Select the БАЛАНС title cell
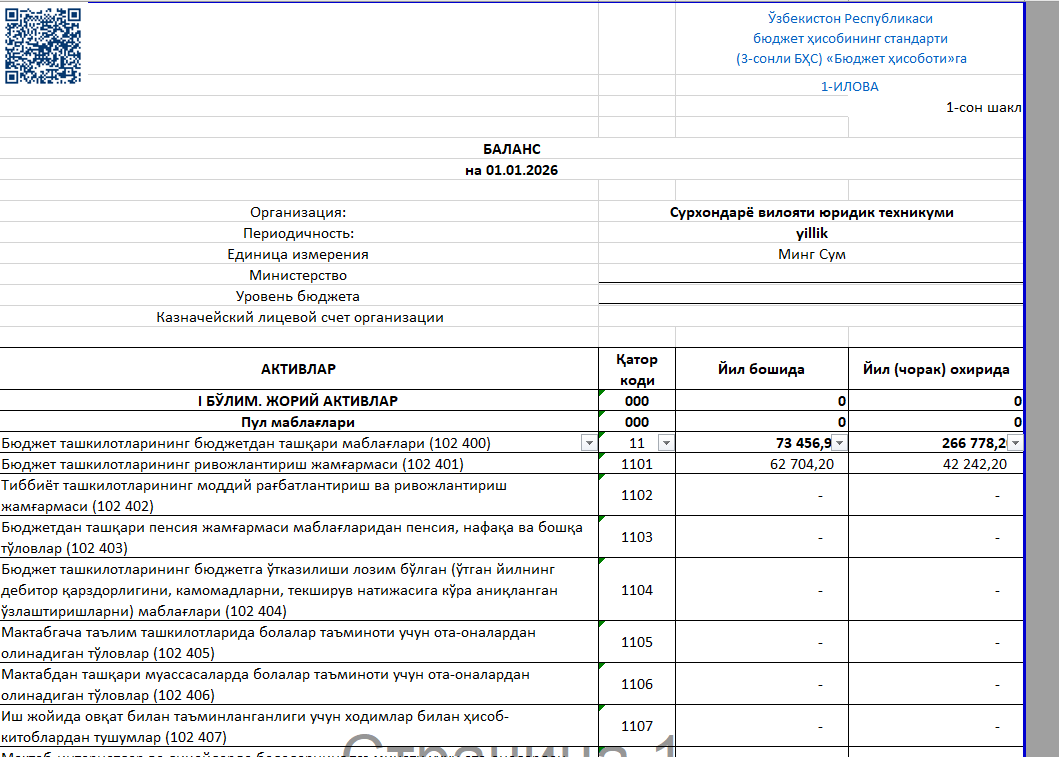Image resolution: width=1059 pixels, height=757 pixels. point(511,149)
